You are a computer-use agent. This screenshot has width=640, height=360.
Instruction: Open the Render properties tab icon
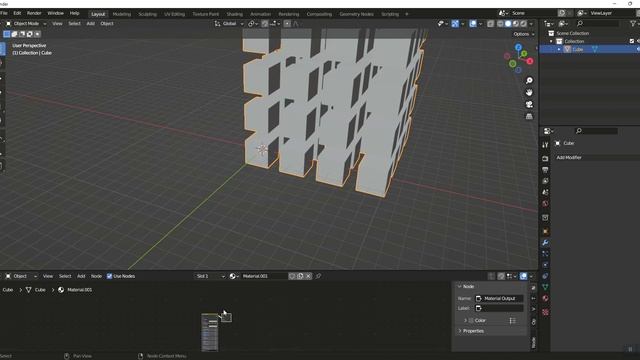545,158
